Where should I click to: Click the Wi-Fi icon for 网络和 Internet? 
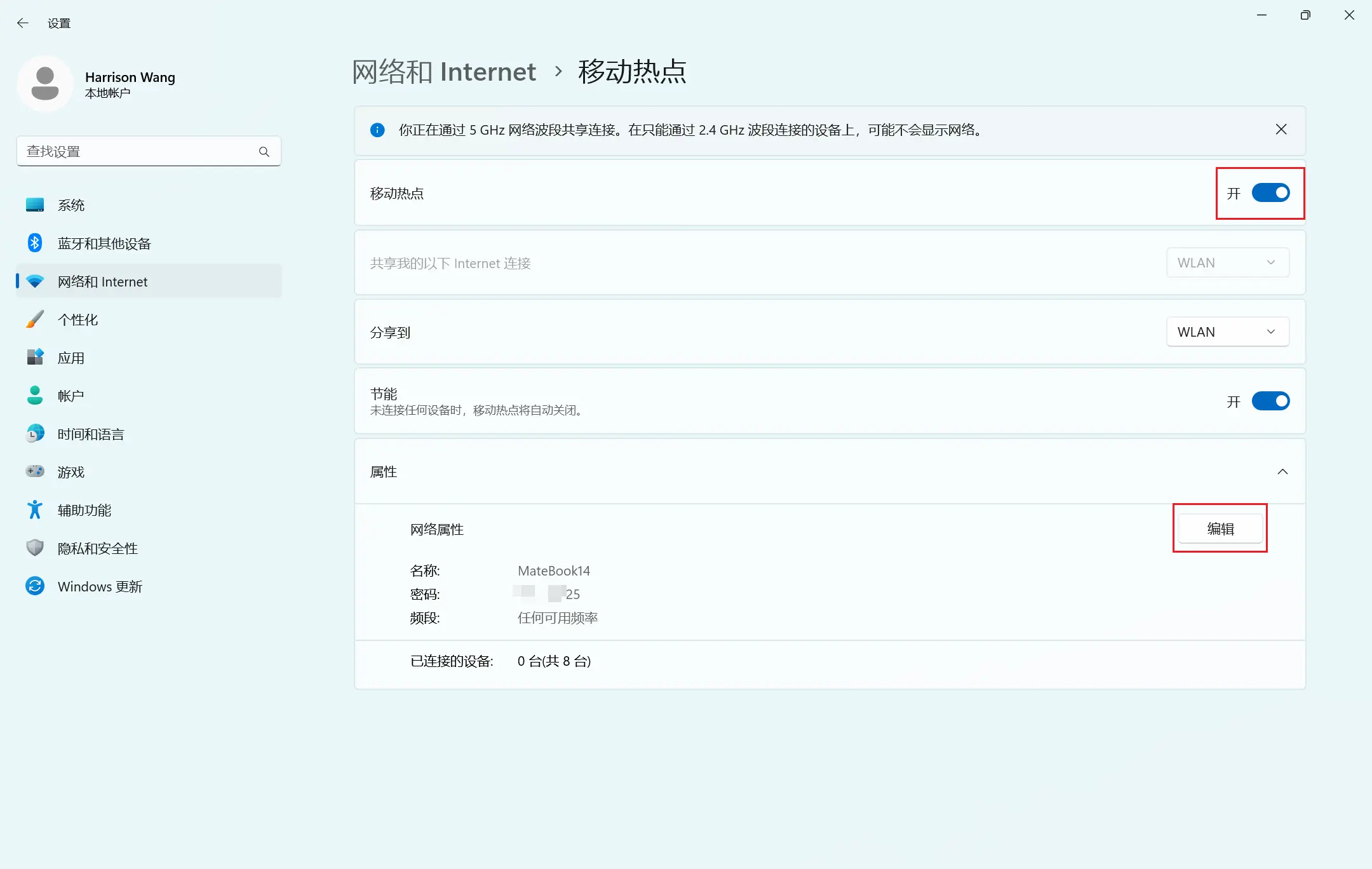tap(35, 281)
